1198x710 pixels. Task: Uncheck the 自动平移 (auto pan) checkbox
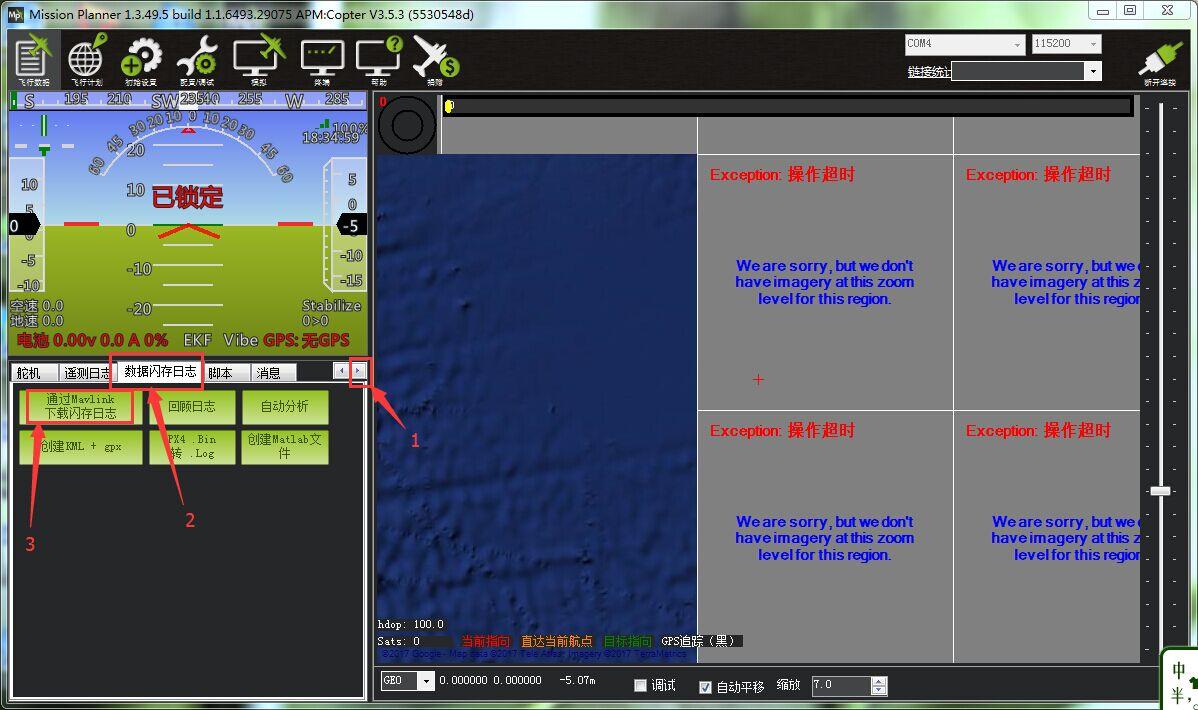[x=705, y=686]
